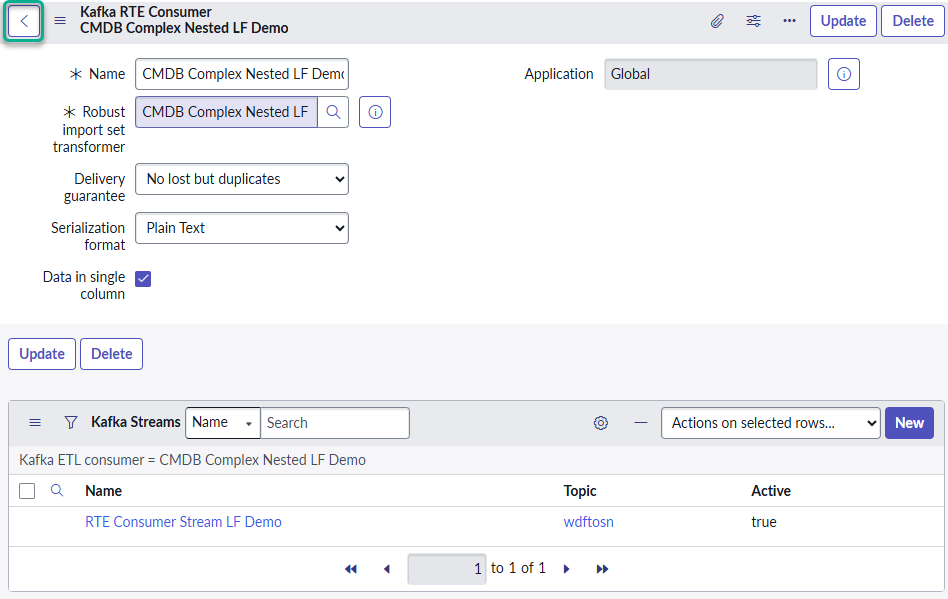Open Actions on selected rows dropdown

[770, 423]
